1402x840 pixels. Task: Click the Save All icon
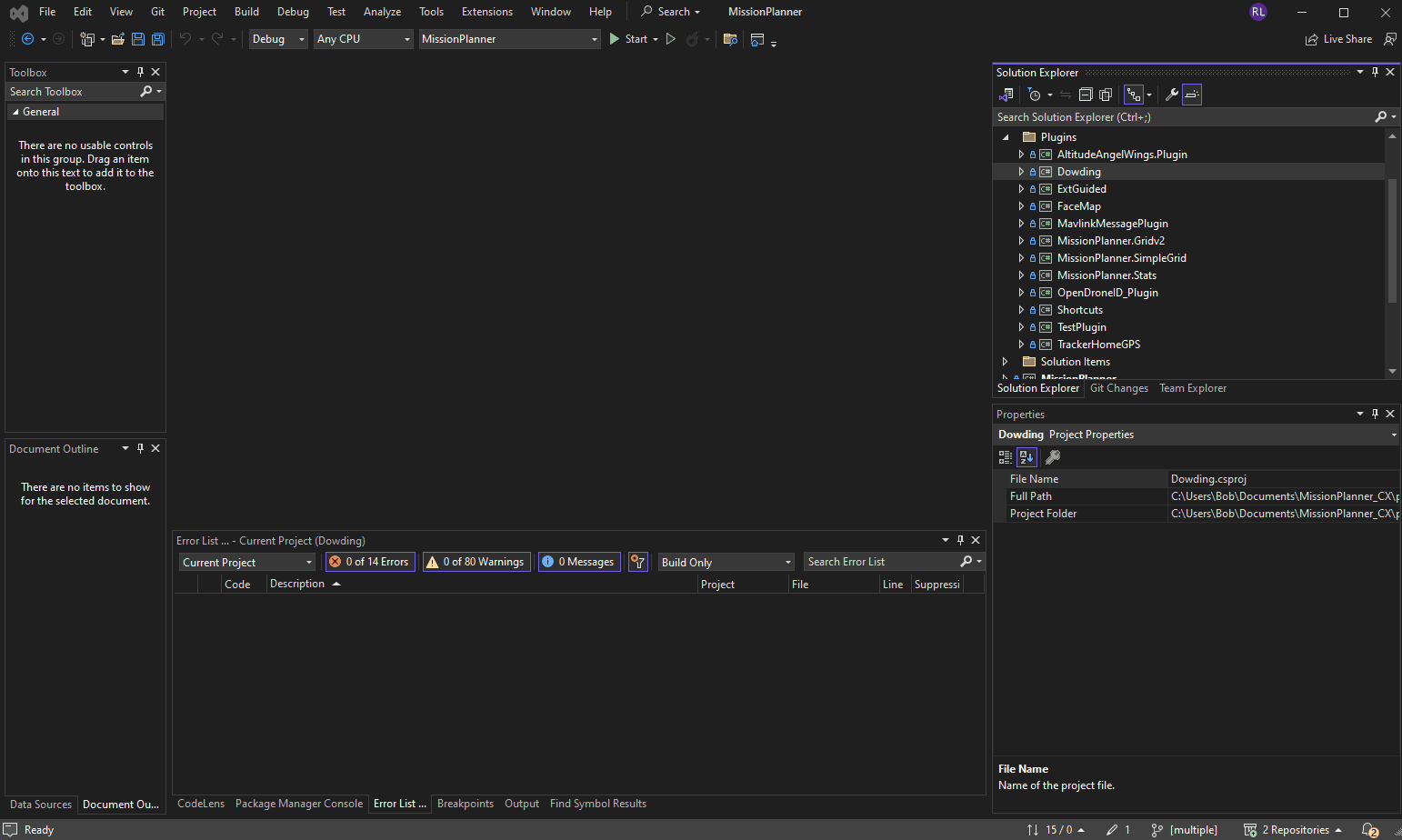(158, 39)
